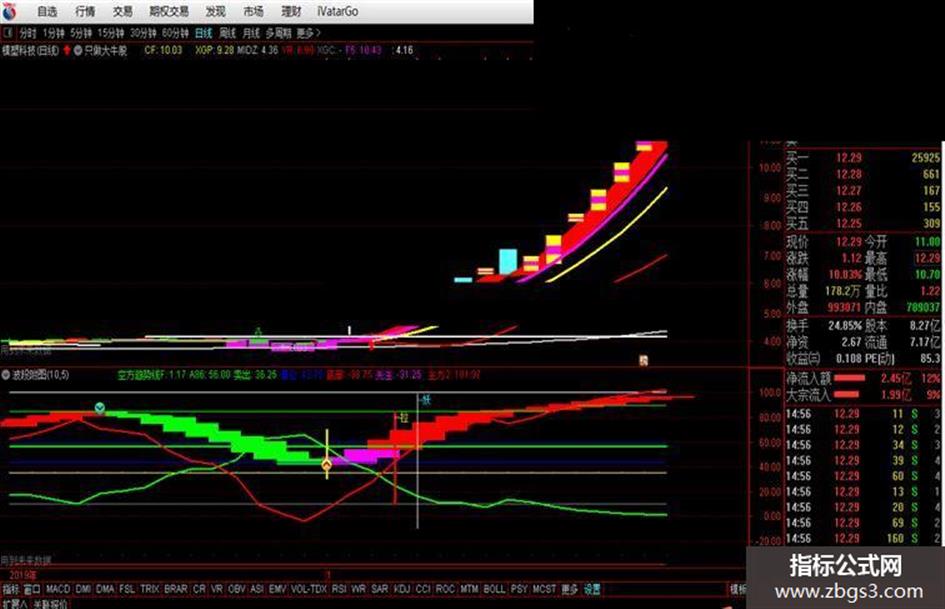
Task: Apply the MACD indicator
Action: [58, 589]
